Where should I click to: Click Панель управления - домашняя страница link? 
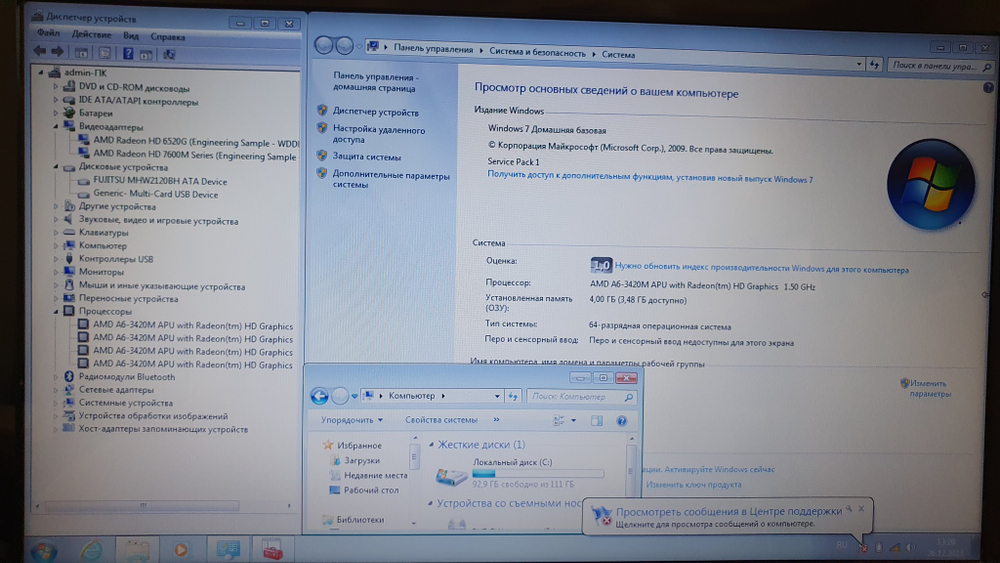coord(376,82)
